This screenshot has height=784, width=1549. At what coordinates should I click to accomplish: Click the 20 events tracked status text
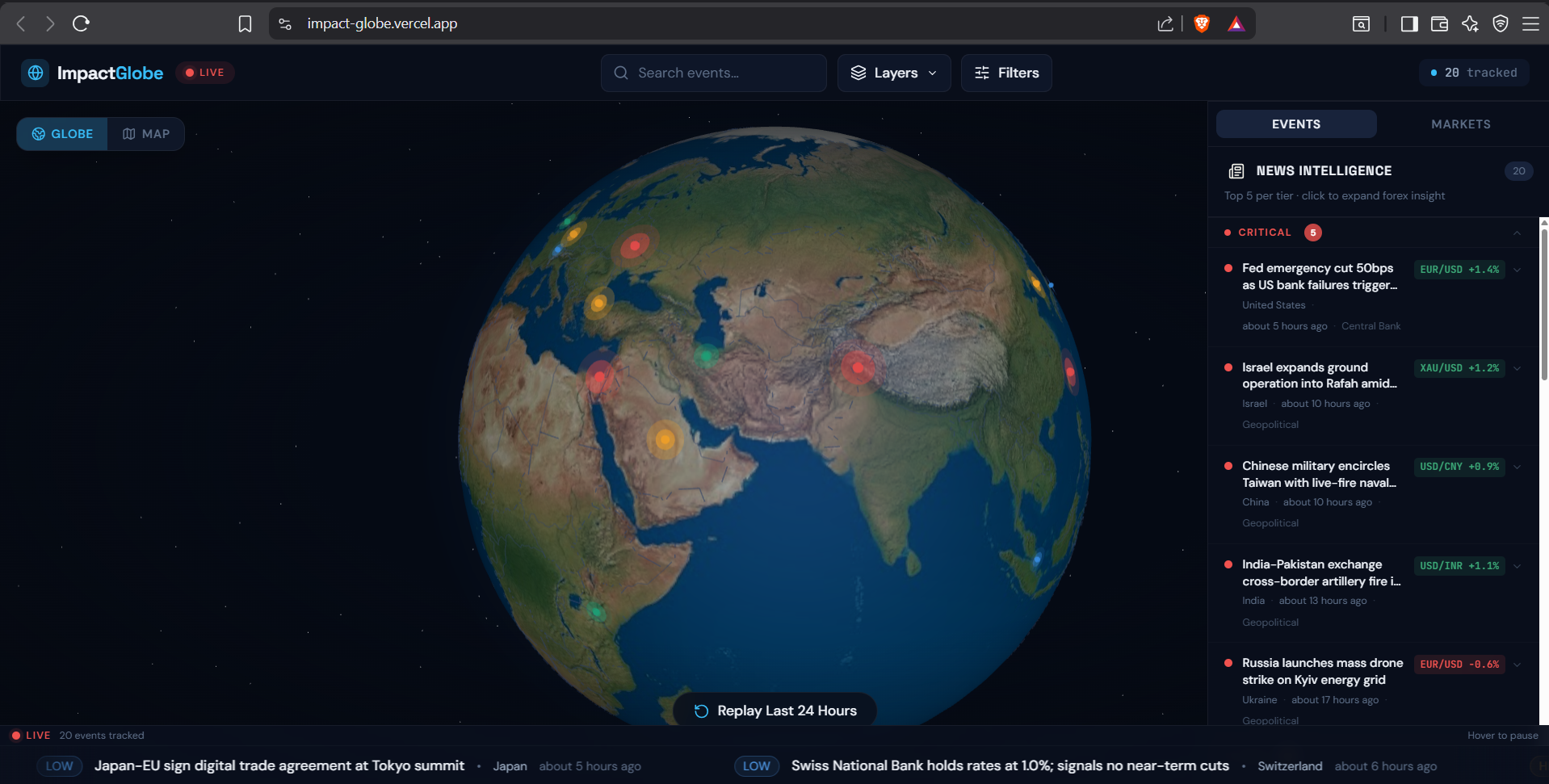(x=102, y=736)
